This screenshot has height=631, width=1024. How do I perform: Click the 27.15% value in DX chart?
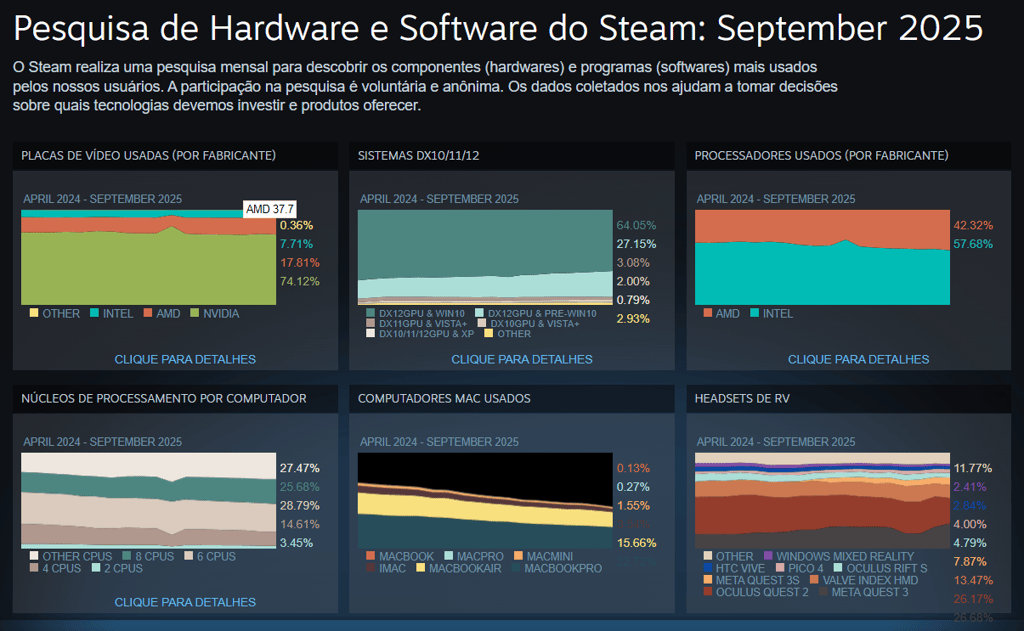(x=636, y=244)
